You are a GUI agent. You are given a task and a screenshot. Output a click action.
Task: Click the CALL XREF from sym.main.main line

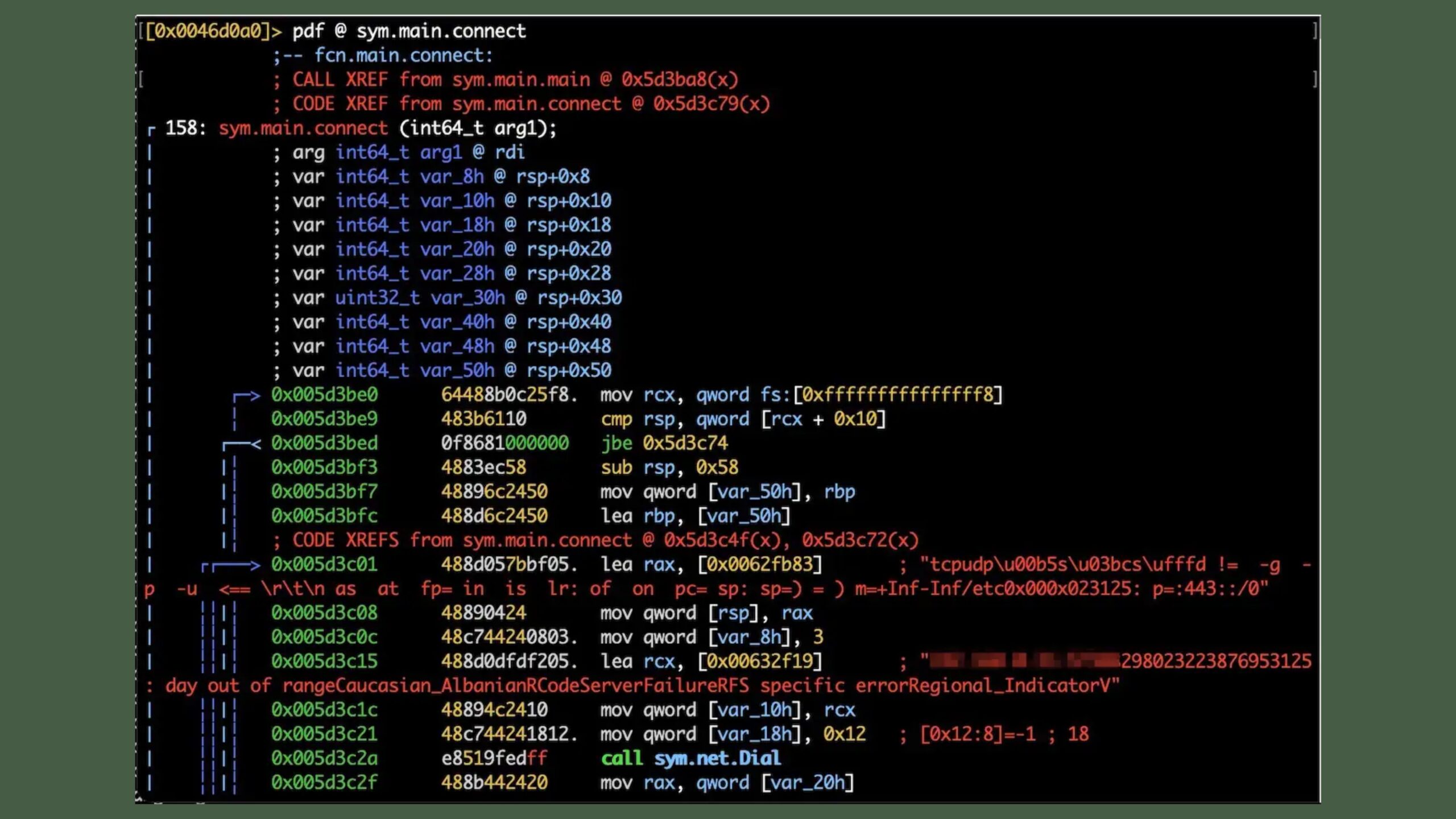click(x=505, y=80)
